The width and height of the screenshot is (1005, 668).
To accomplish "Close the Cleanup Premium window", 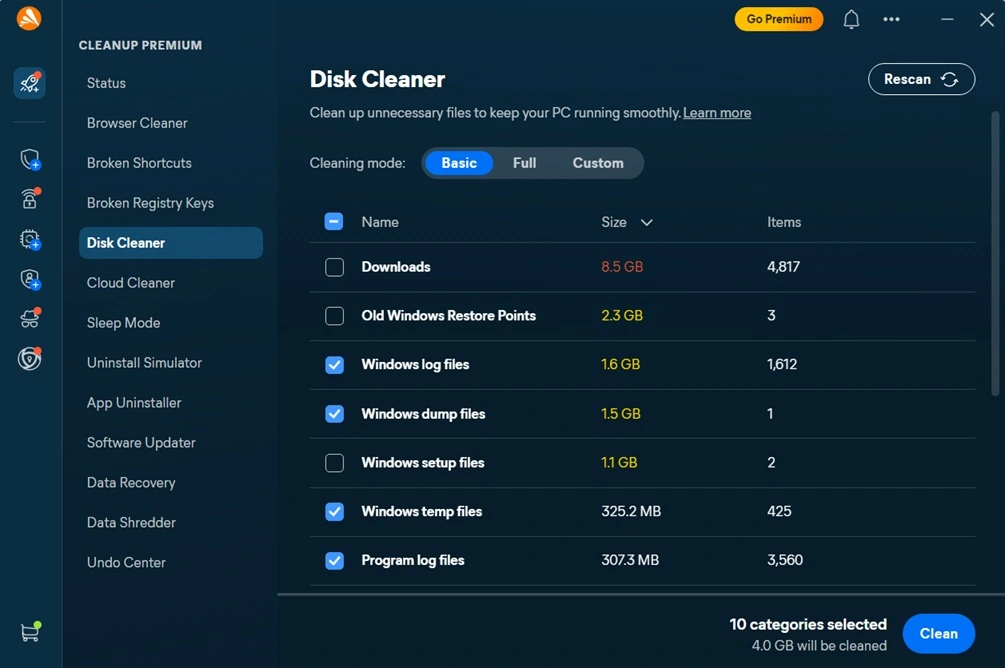I will 986,19.
